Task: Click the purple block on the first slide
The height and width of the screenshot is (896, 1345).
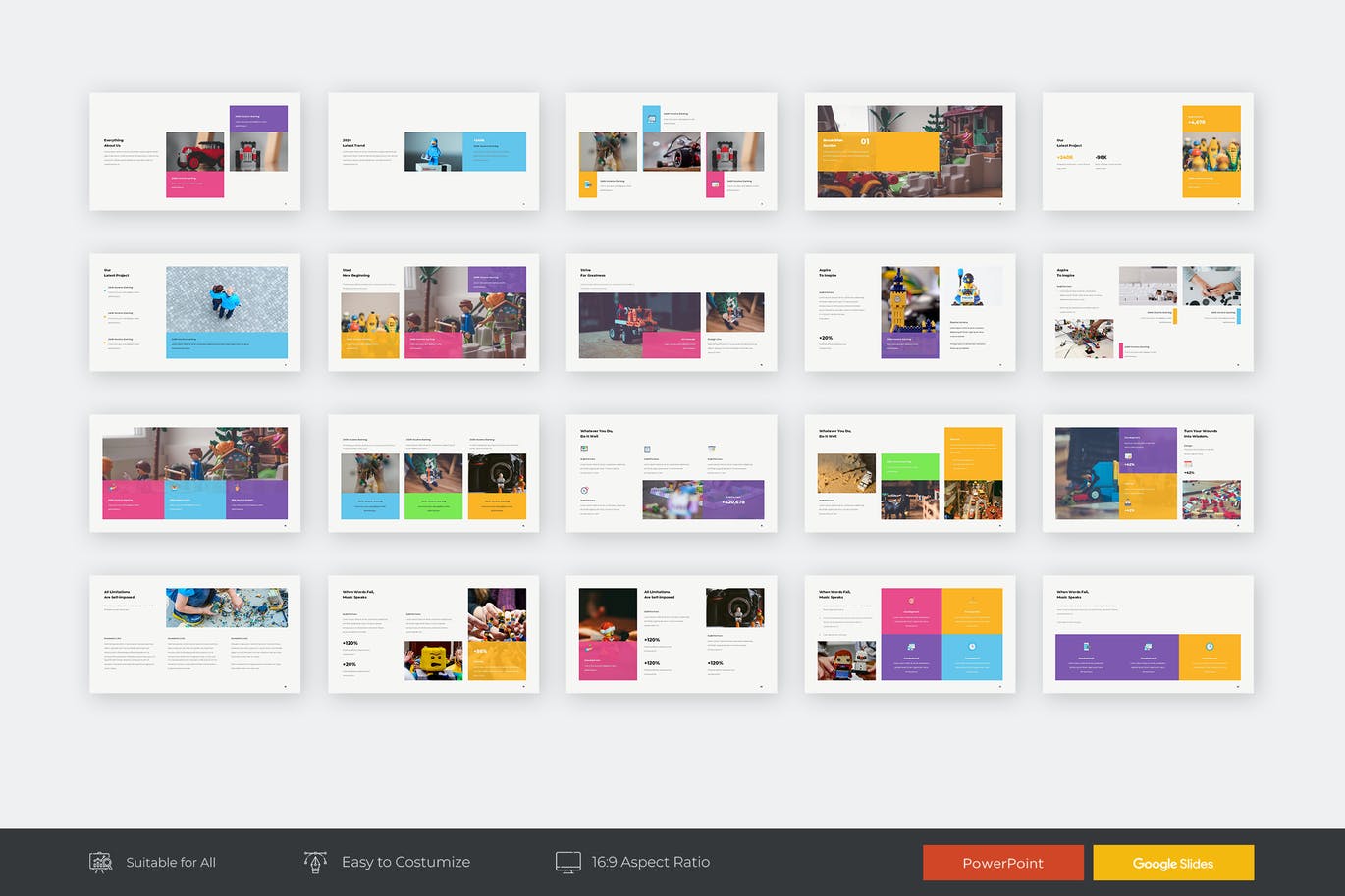Action: 258,119
